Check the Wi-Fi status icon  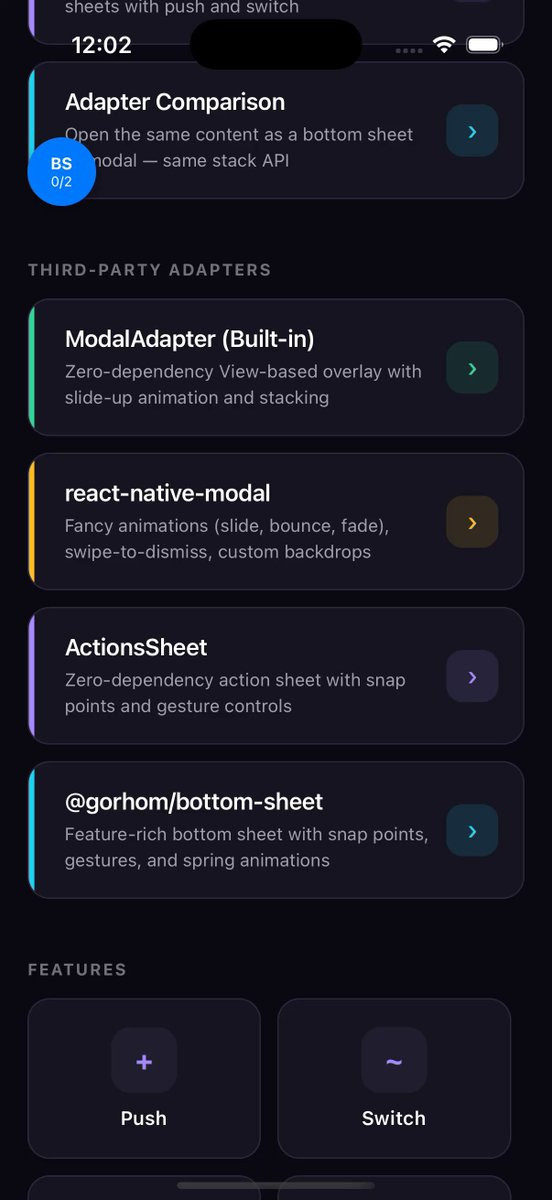tap(444, 45)
